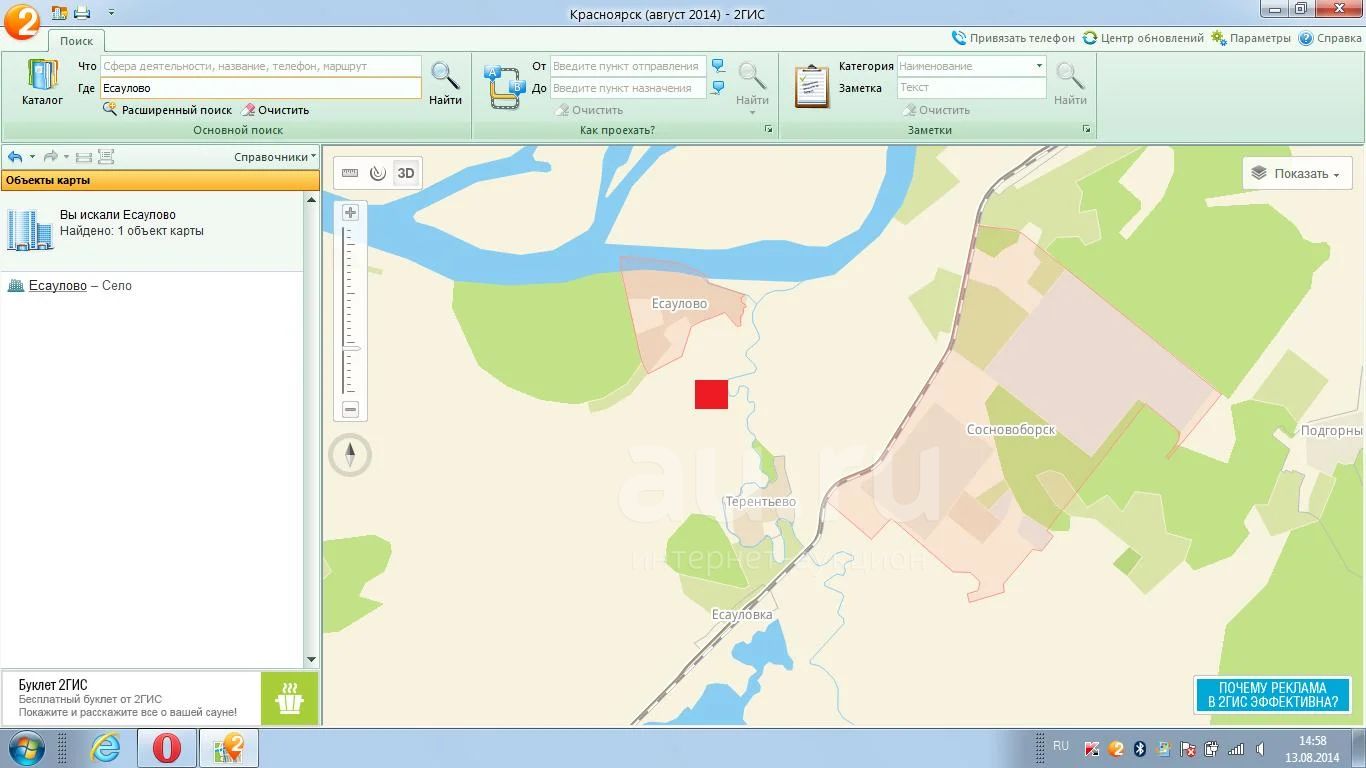Open the round 2GIS application menu button

pyautogui.click(x=21, y=21)
